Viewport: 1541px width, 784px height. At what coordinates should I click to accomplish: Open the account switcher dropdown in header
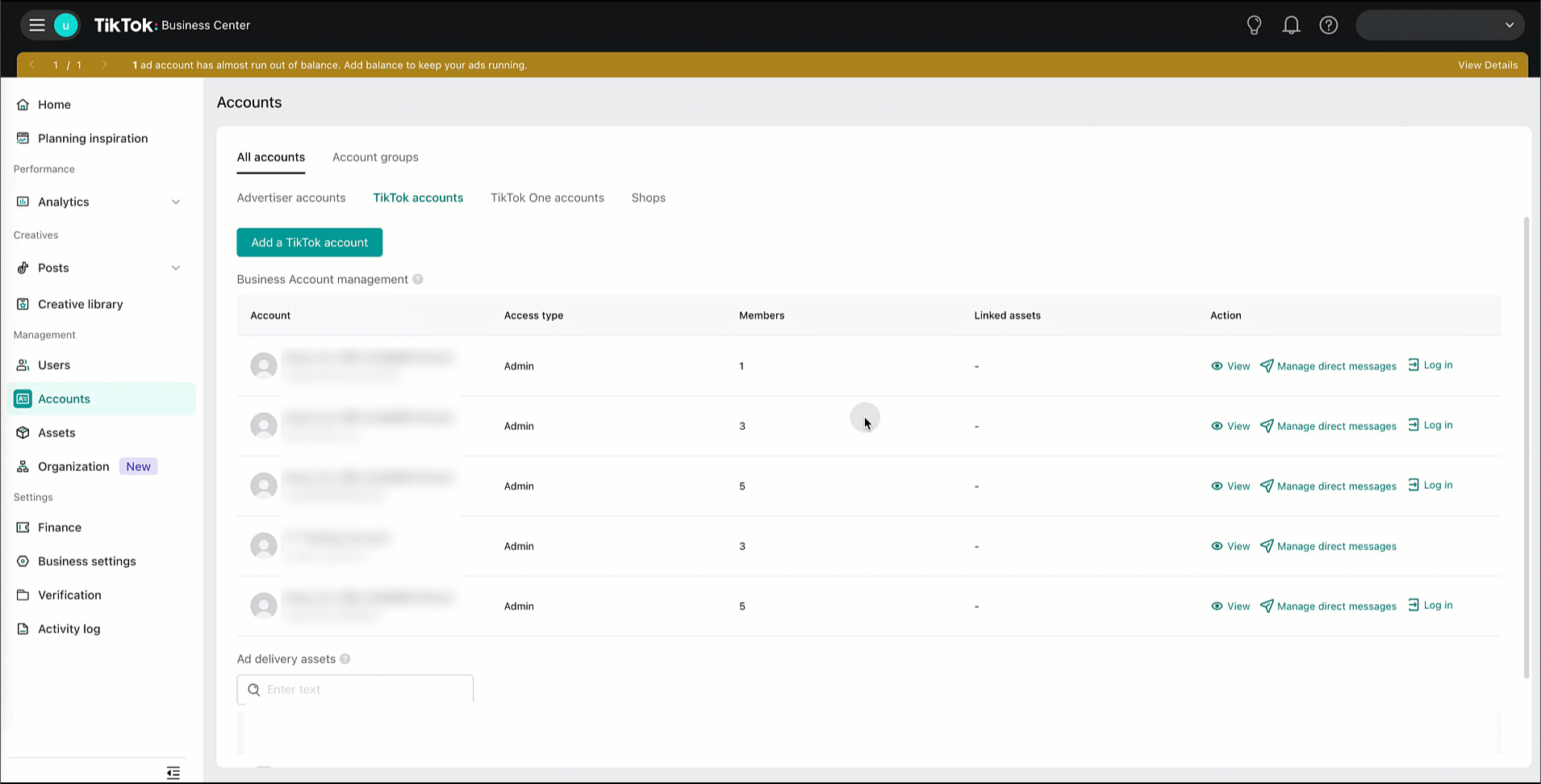click(x=1440, y=25)
